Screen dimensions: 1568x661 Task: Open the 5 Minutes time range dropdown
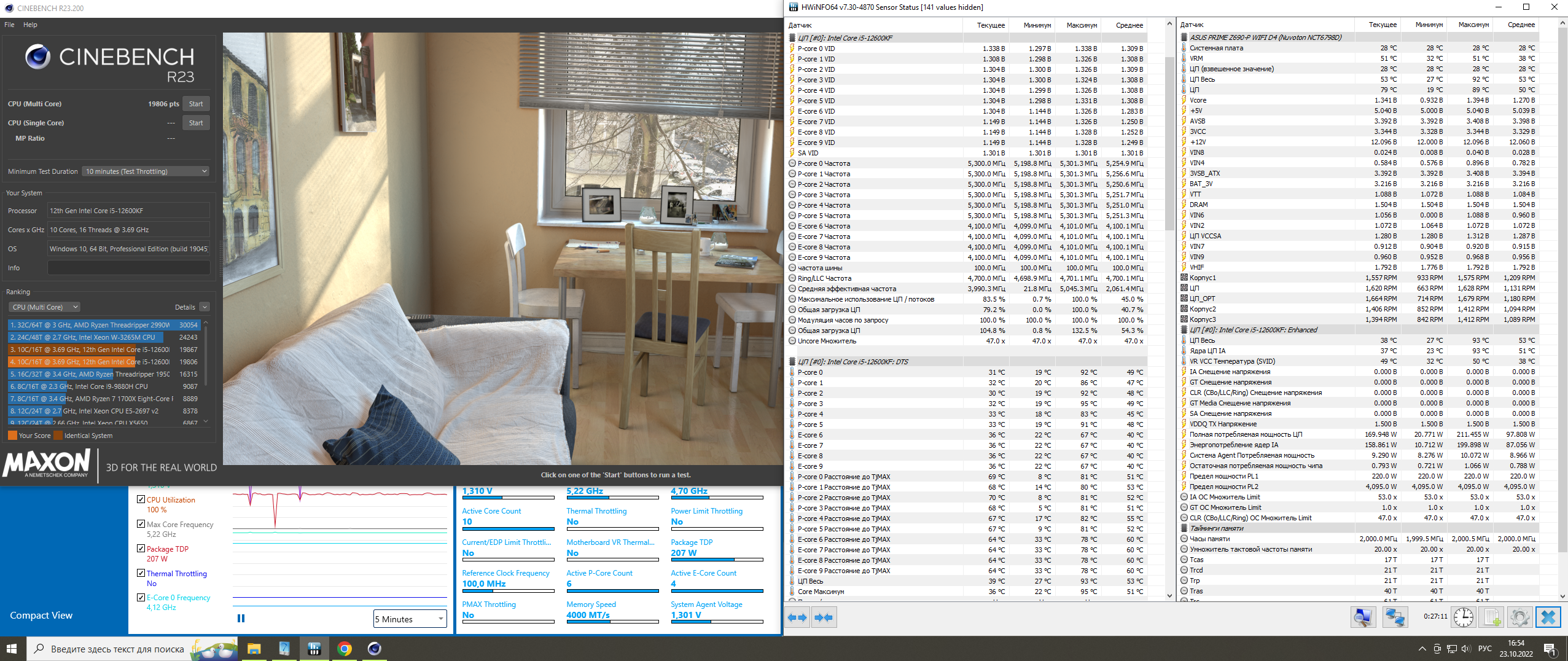[x=410, y=619]
